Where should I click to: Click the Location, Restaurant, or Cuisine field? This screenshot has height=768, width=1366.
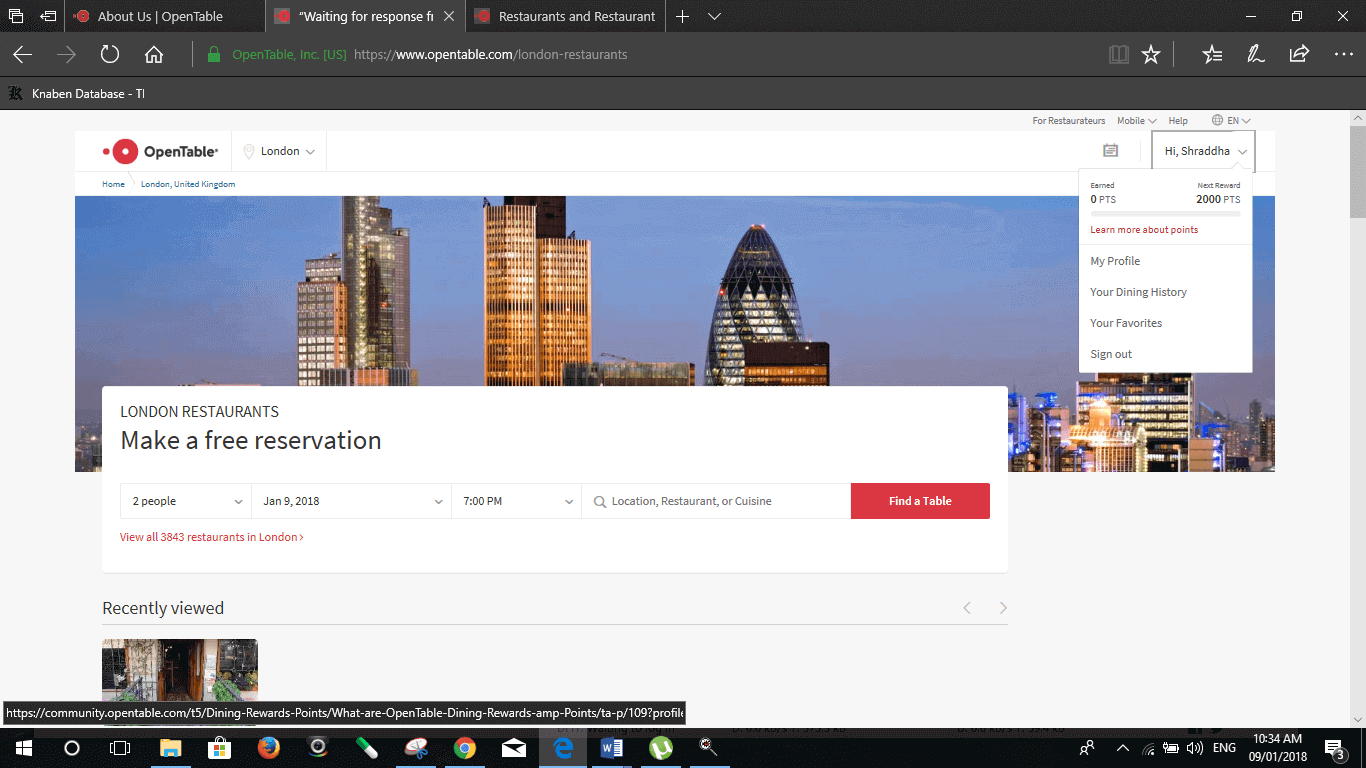click(716, 501)
